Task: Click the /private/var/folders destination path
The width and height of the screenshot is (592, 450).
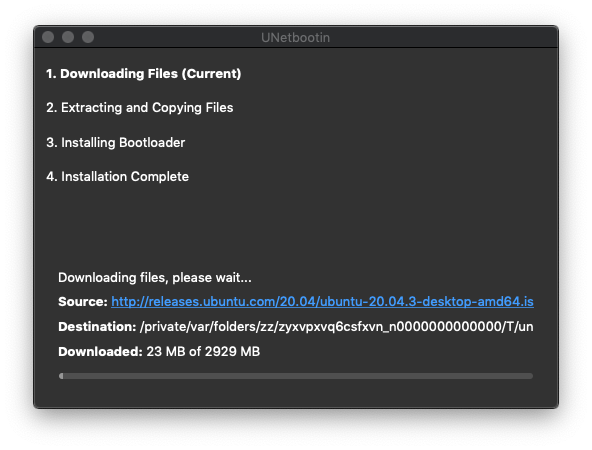Action: click(336, 327)
